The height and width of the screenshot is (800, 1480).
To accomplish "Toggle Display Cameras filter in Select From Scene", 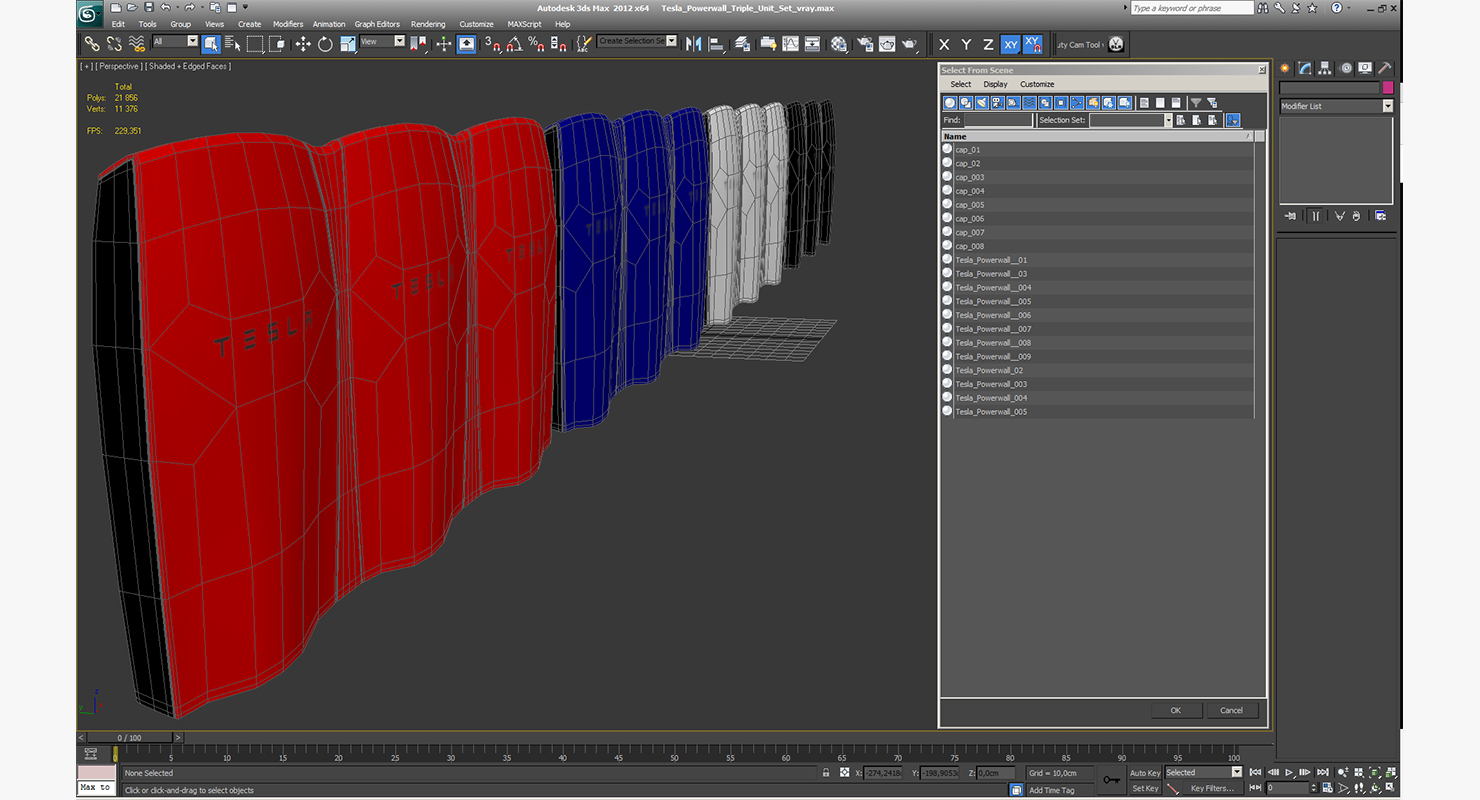I will 998,103.
